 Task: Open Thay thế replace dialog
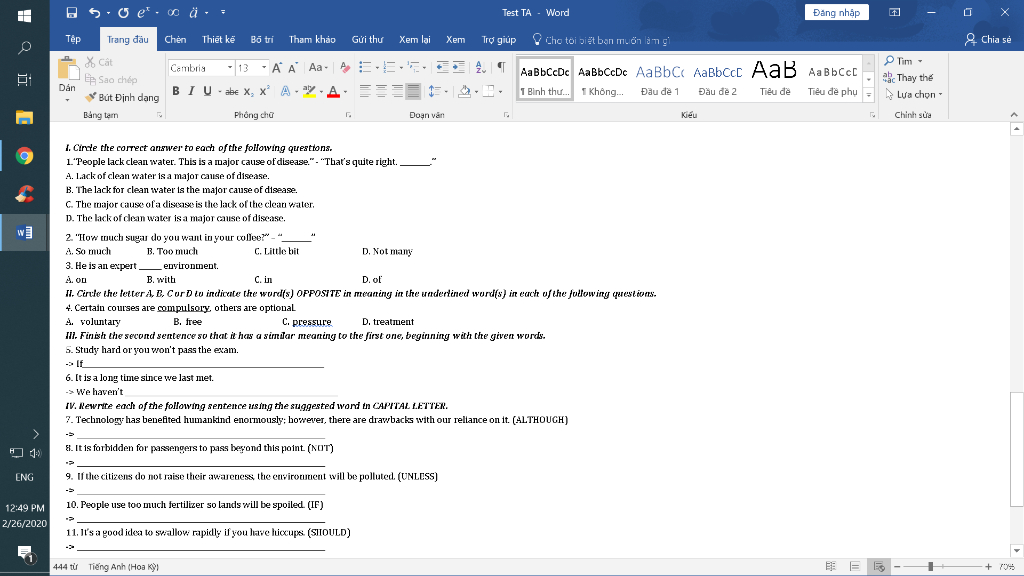(x=908, y=78)
